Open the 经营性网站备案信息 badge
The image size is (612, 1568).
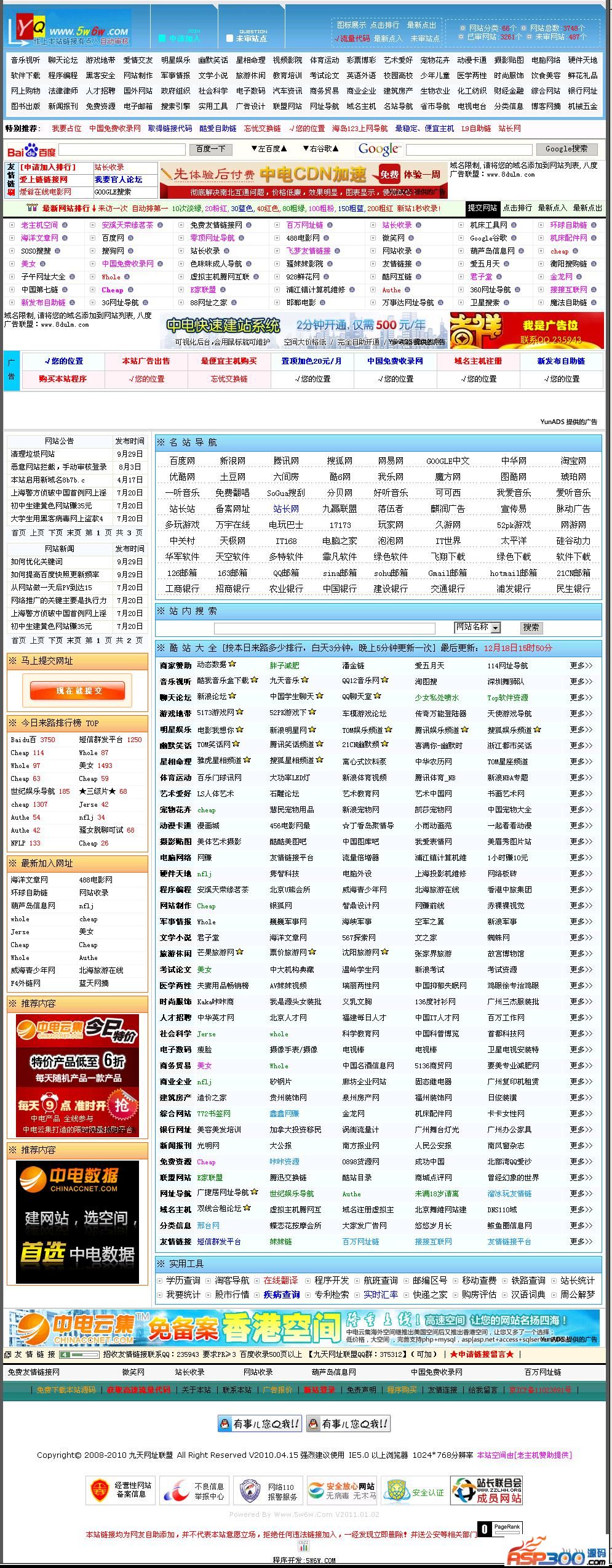pos(120,1490)
